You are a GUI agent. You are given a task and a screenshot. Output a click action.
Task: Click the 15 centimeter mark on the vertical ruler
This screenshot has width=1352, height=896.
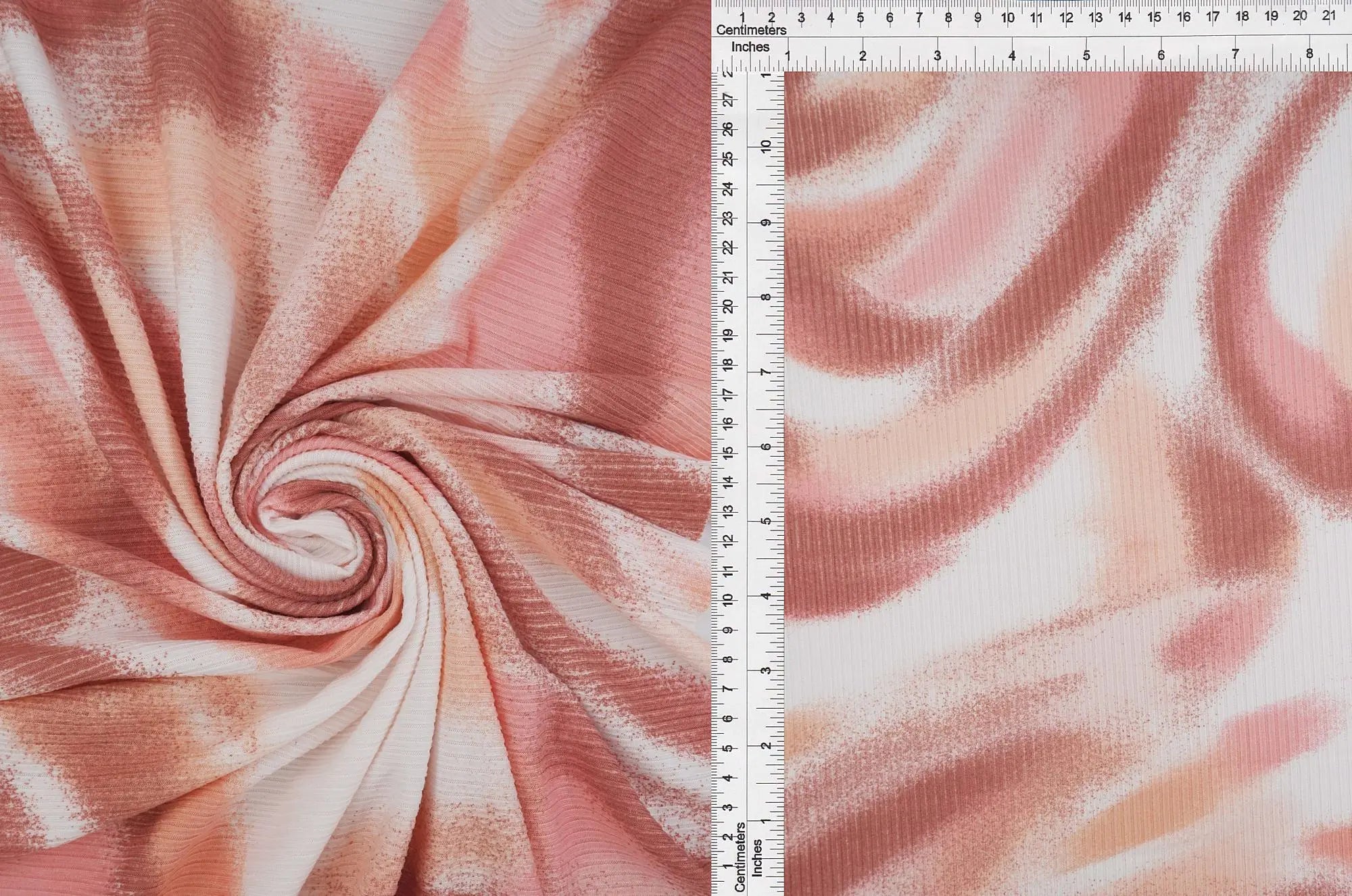(728, 453)
